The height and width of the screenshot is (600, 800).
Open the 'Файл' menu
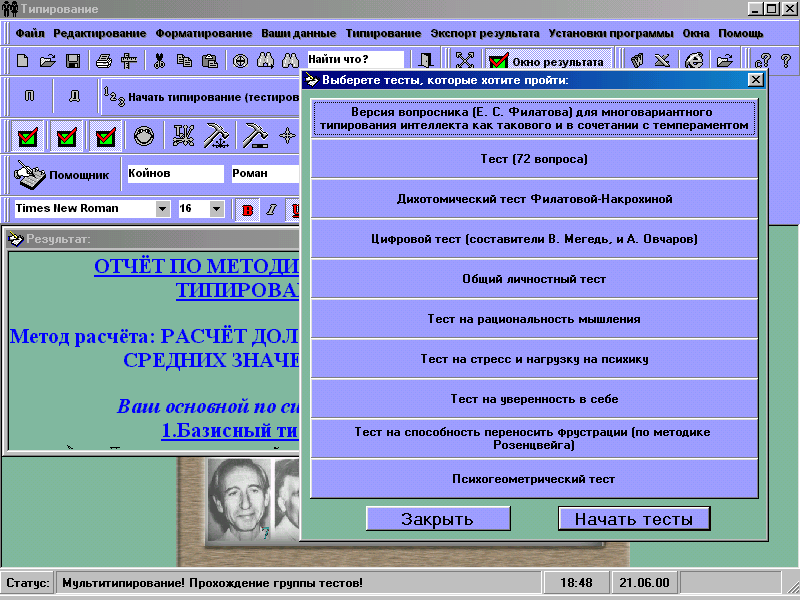(x=30, y=34)
